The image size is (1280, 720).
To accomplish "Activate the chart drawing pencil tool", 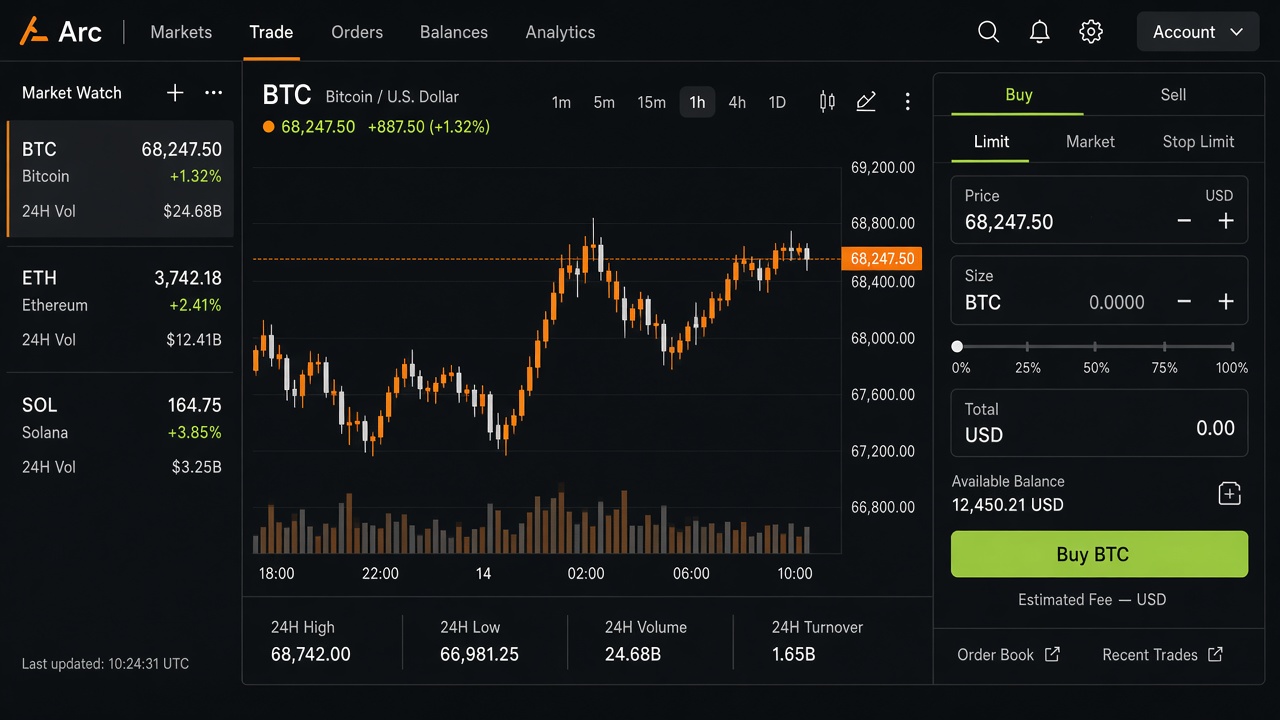I will point(866,101).
